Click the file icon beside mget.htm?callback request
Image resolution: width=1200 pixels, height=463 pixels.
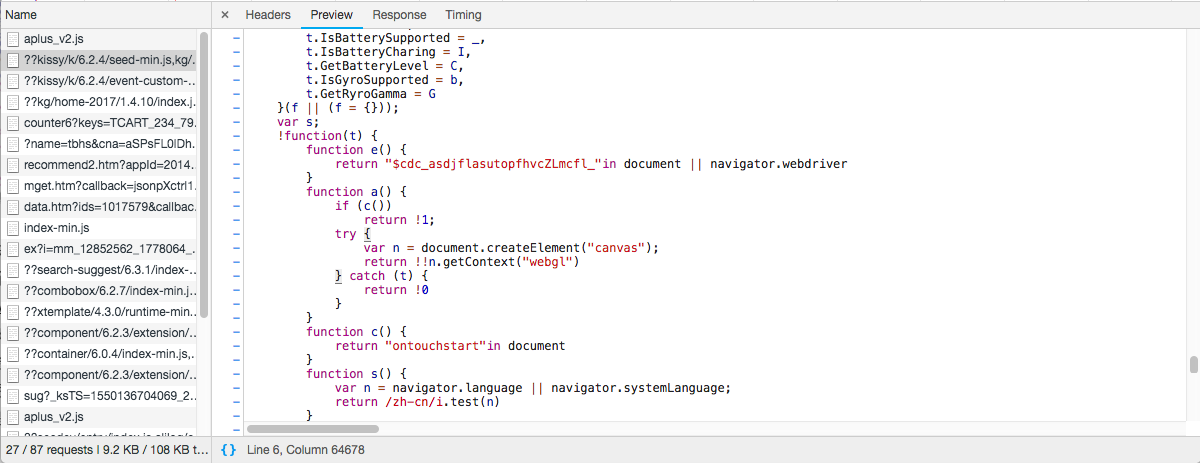(x=13, y=186)
